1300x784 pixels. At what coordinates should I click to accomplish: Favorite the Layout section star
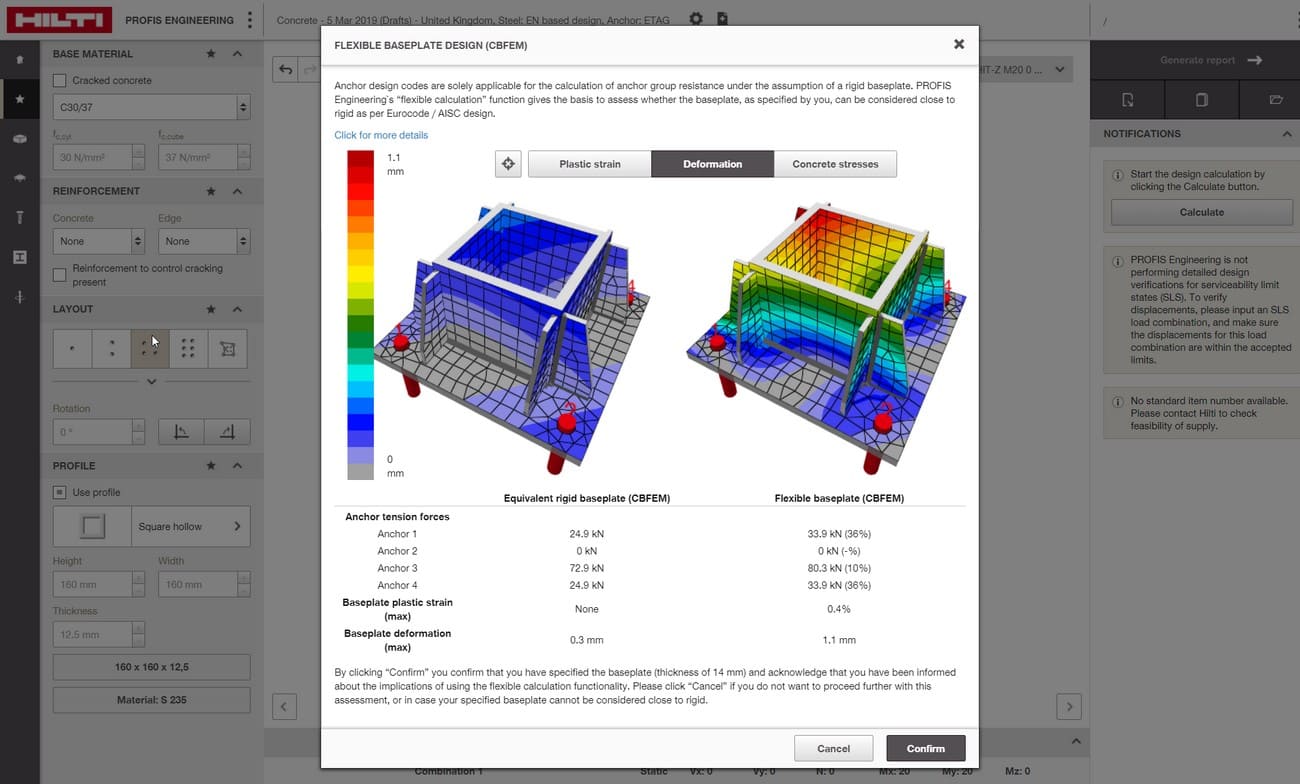click(x=211, y=309)
